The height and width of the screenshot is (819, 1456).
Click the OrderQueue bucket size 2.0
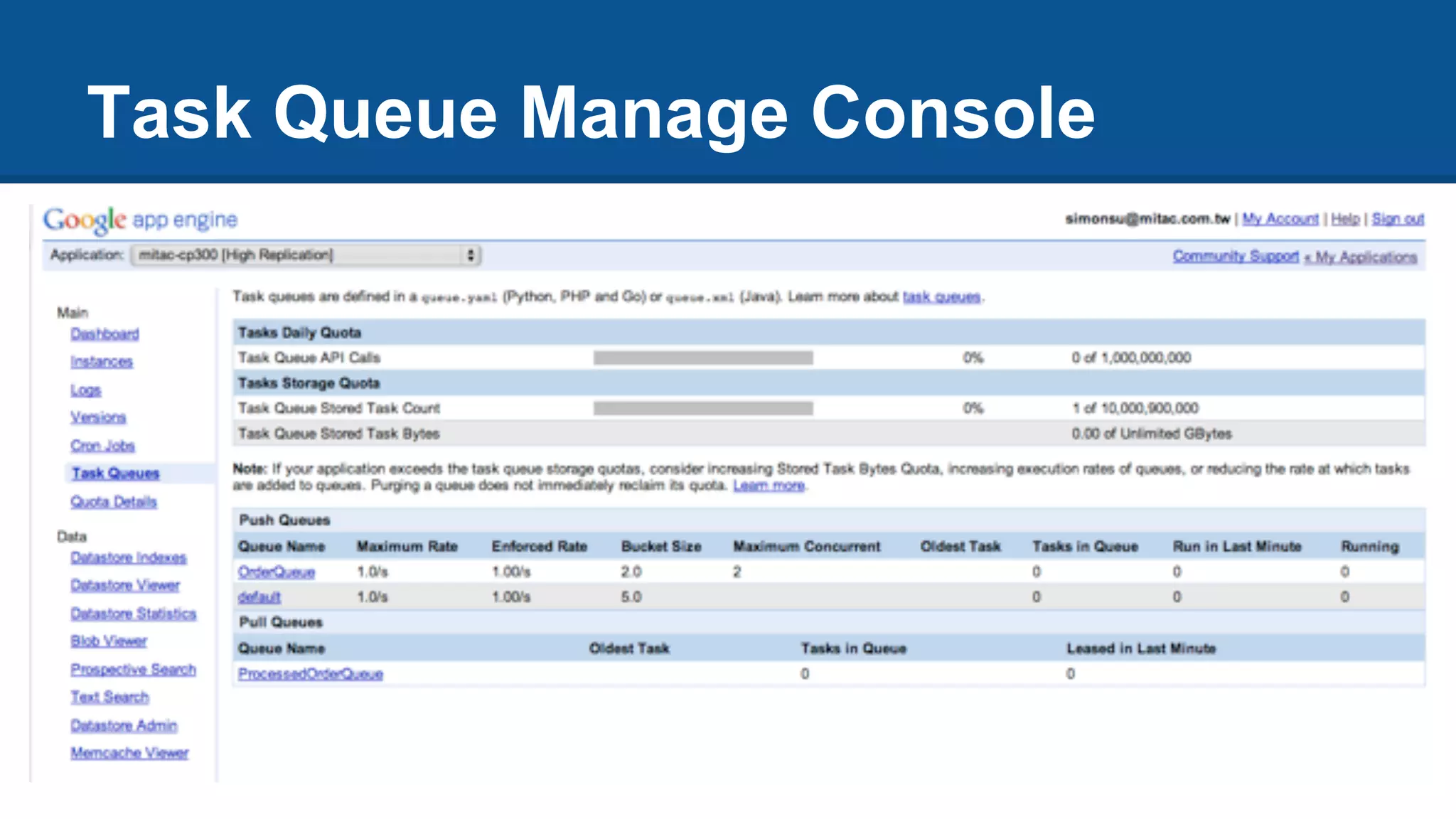click(631, 572)
